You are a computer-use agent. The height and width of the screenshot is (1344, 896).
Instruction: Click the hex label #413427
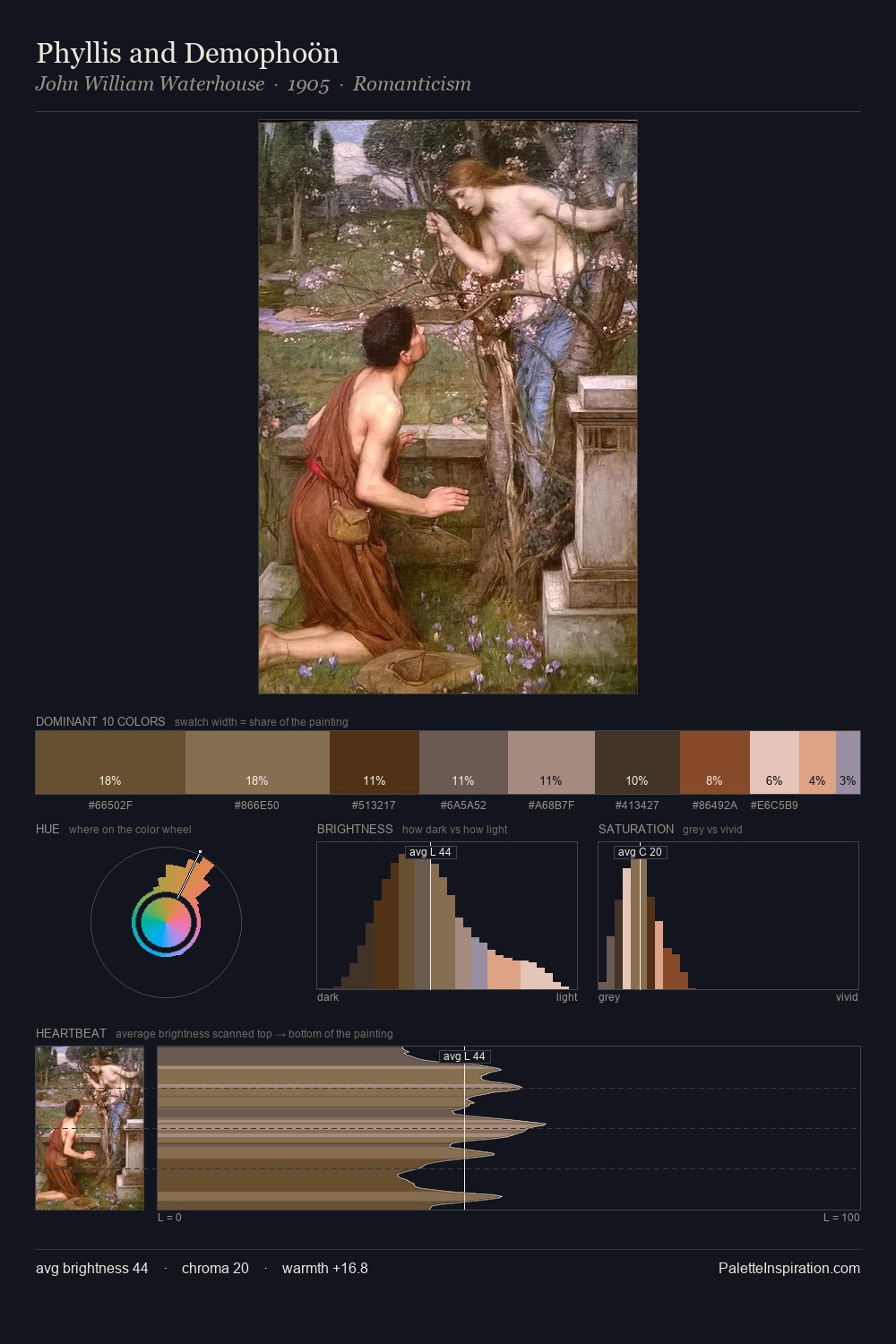(x=637, y=806)
